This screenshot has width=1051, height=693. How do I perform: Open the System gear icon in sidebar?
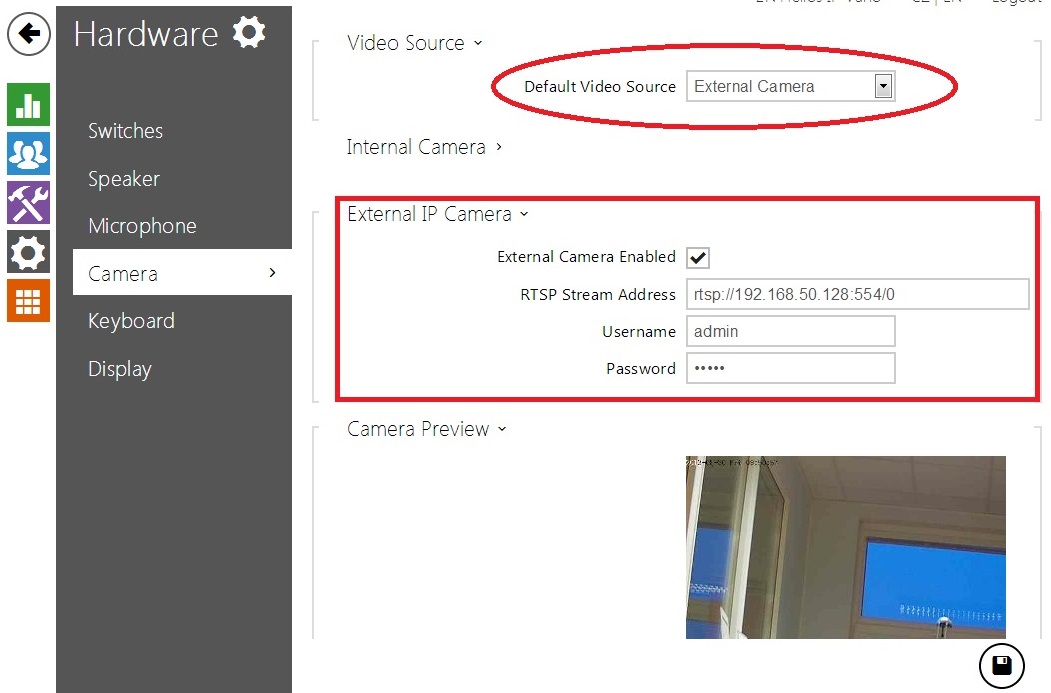28,252
